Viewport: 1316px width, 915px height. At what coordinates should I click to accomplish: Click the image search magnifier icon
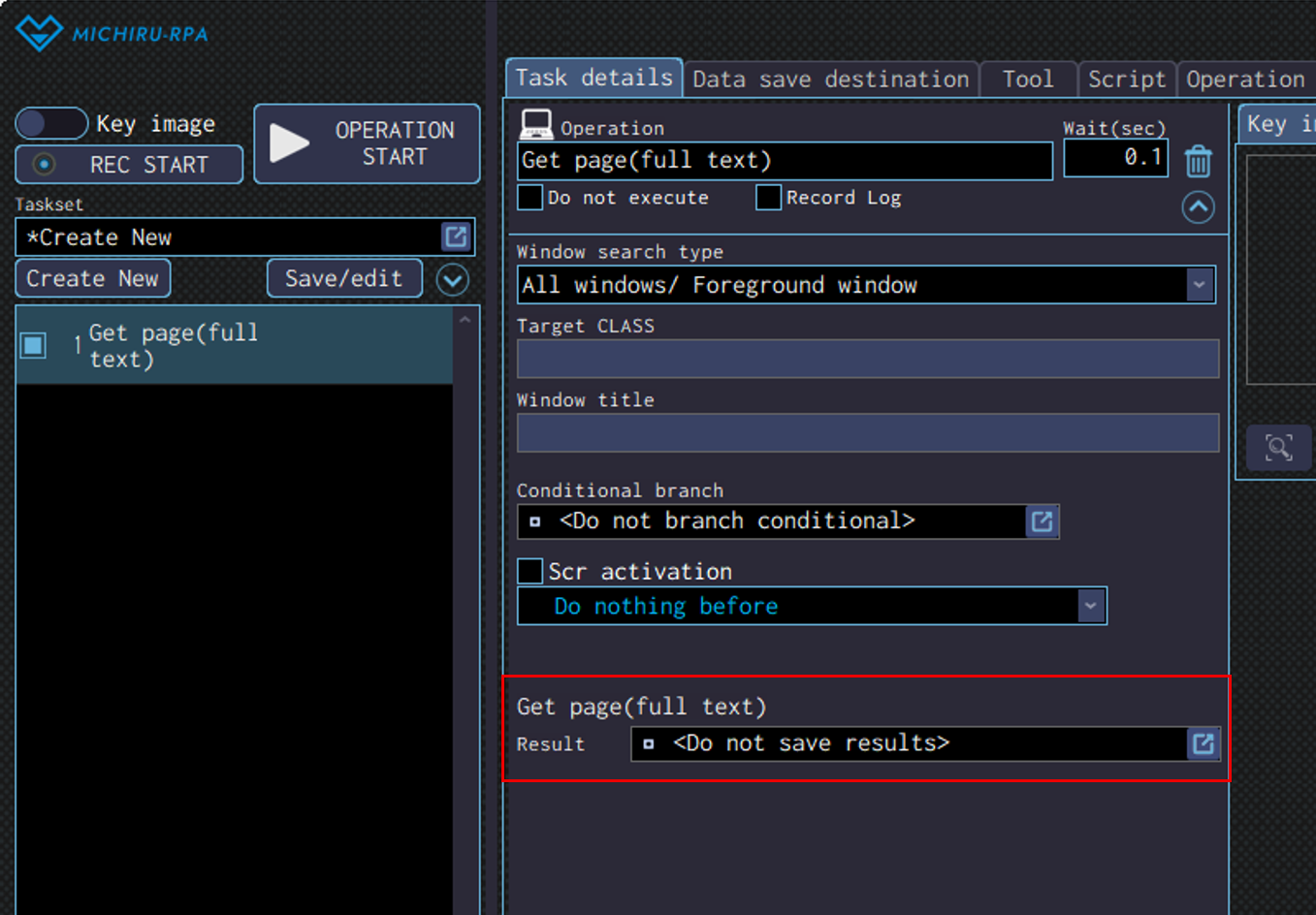(x=1278, y=447)
